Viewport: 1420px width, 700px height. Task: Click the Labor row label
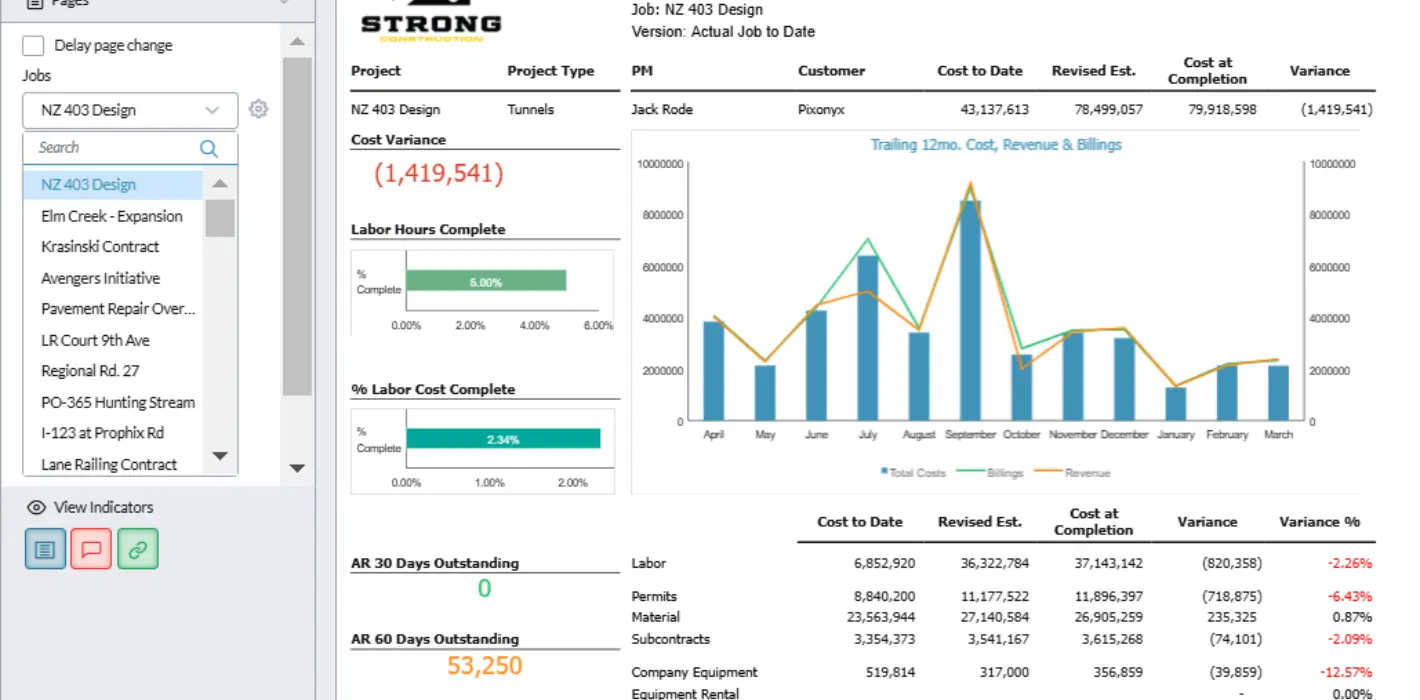649,563
